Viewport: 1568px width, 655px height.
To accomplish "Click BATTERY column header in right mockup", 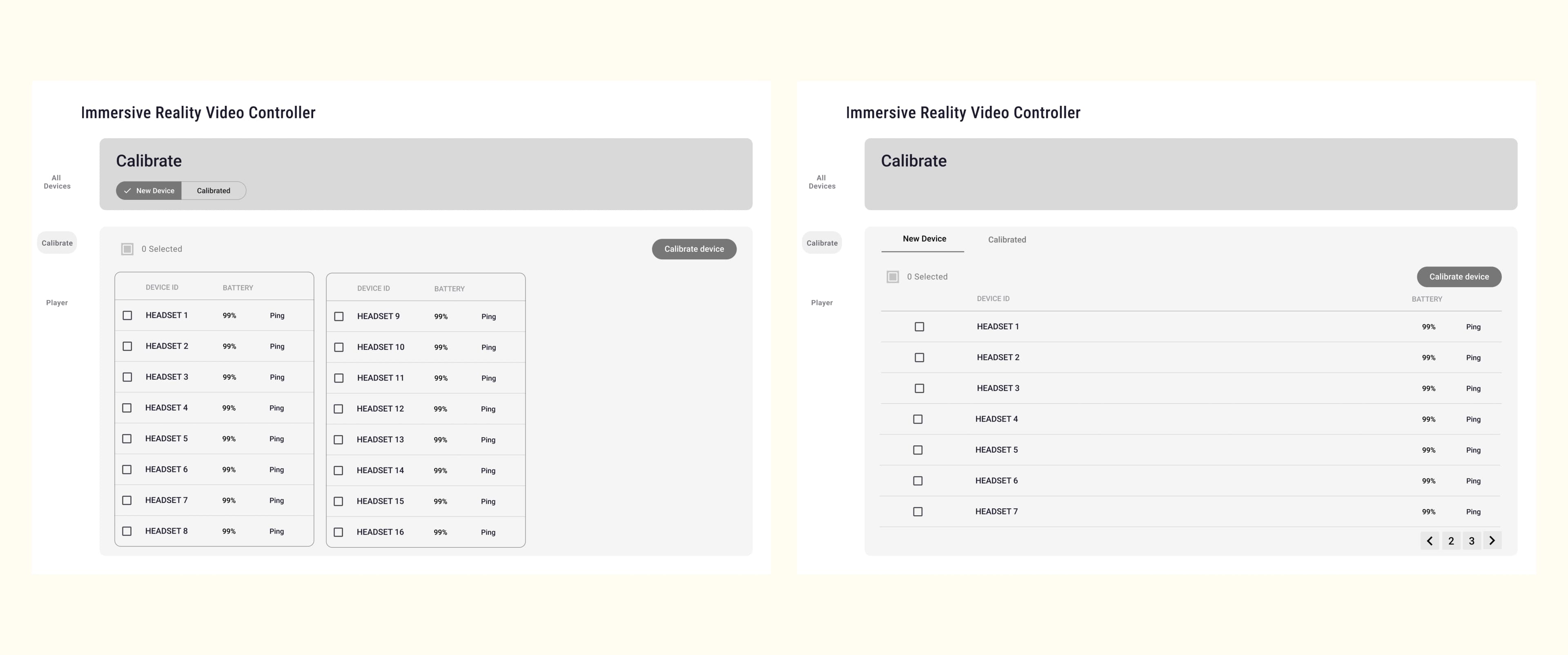I will click(x=1427, y=299).
